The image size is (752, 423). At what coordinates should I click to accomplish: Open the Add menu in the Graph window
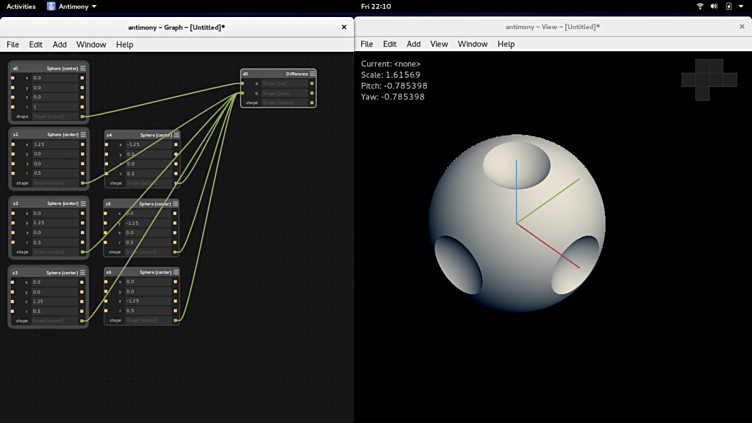(60, 44)
